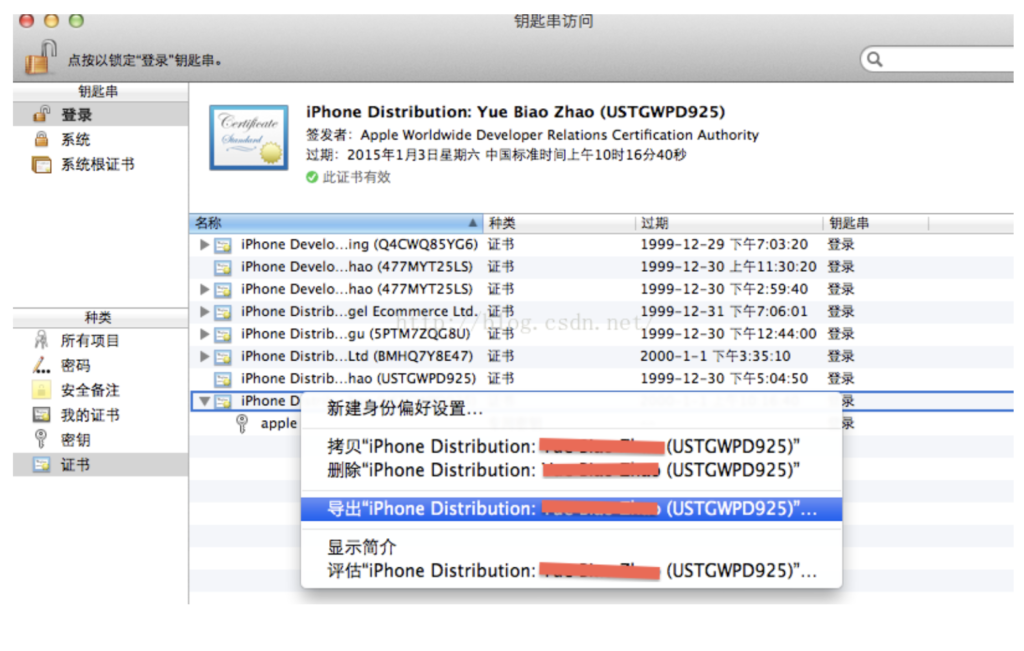Click certificate icon of 5PTM7ZQG8U row
The width and height of the screenshot is (1024, 651).
coord(223,334)
